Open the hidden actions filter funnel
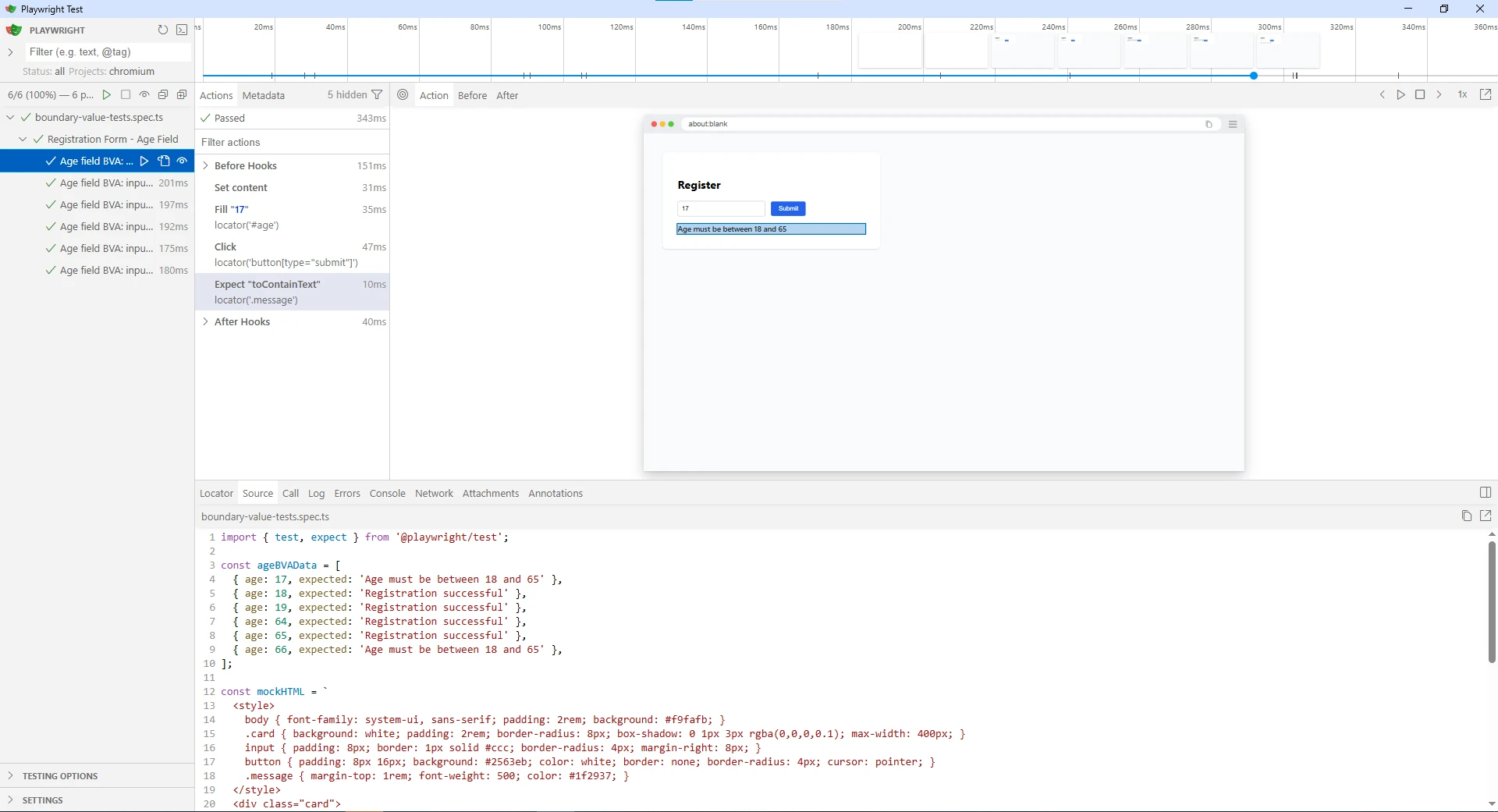This screenshot has width=1498, height=812. pyautogui.click(x=378, y=94)
